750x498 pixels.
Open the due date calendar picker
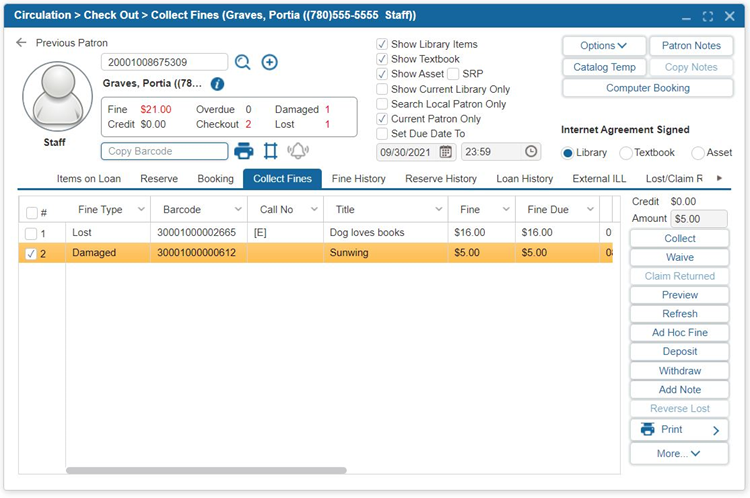pos(446,152)
